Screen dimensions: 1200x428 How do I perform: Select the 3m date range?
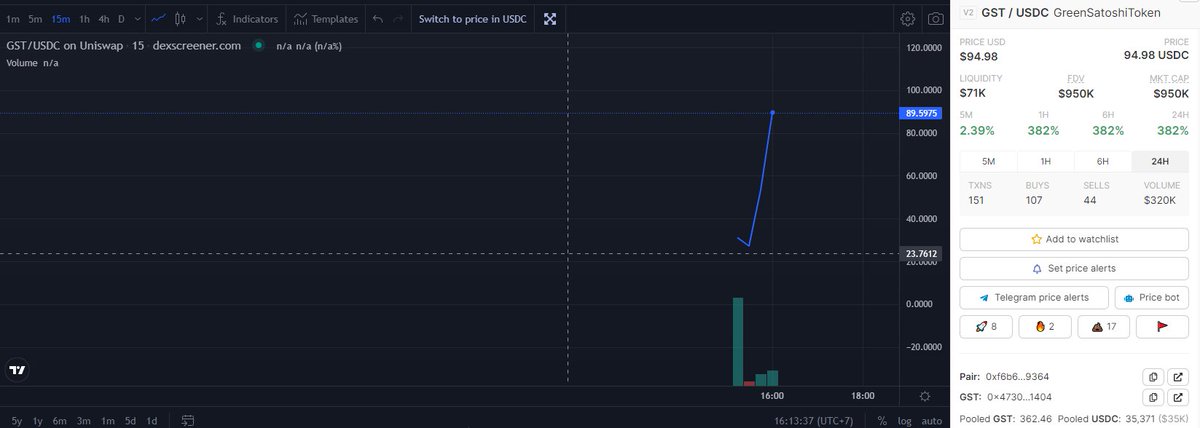(84, 420)
